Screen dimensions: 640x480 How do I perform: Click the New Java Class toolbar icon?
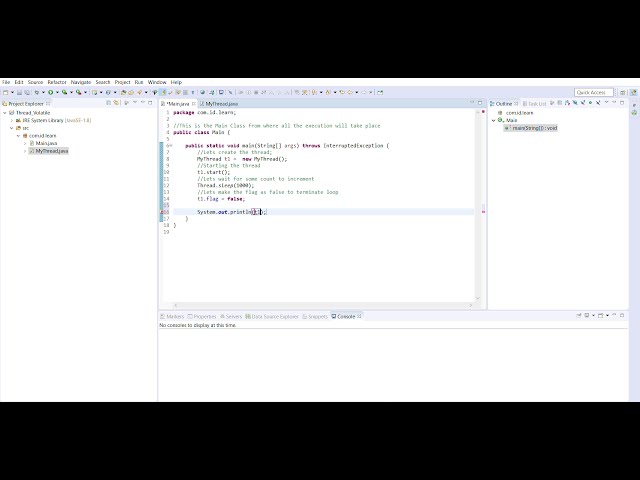point(108,92)
